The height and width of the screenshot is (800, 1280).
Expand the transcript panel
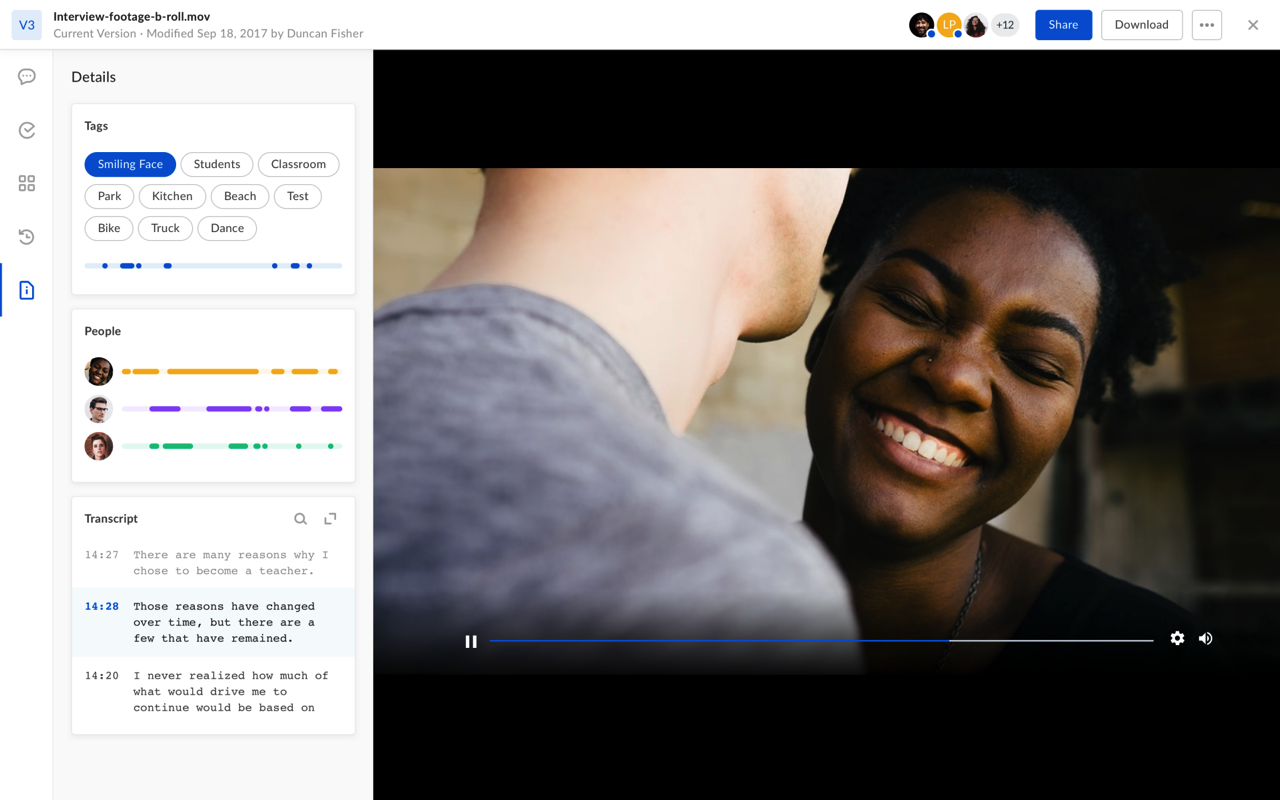click(x=330, y=519)
